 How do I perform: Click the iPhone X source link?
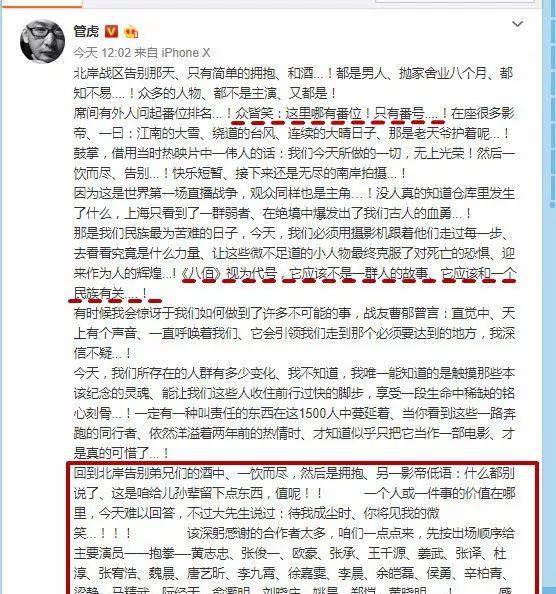pyautogui.click(x=186, y=53)
